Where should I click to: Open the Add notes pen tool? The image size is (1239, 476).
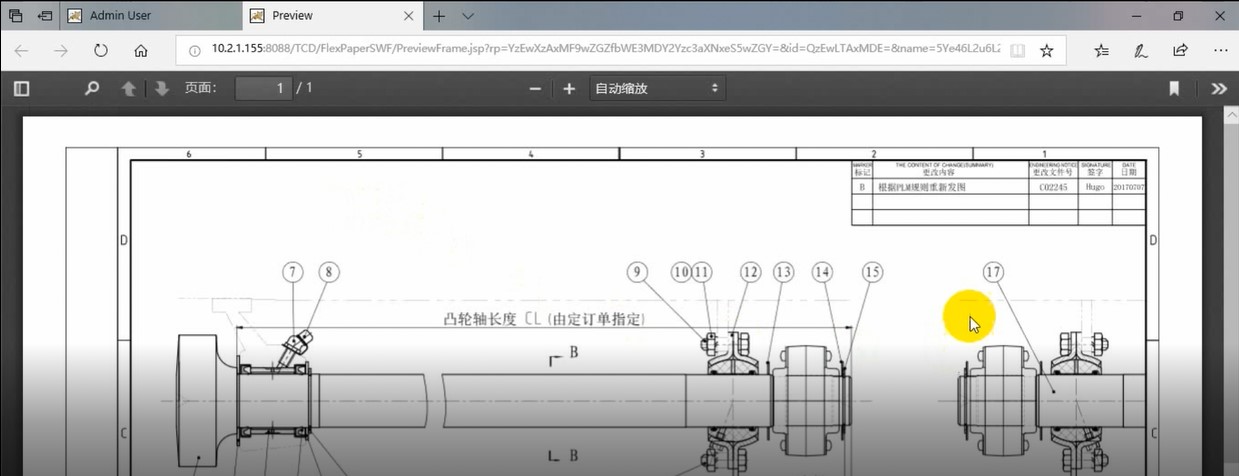1140,51
